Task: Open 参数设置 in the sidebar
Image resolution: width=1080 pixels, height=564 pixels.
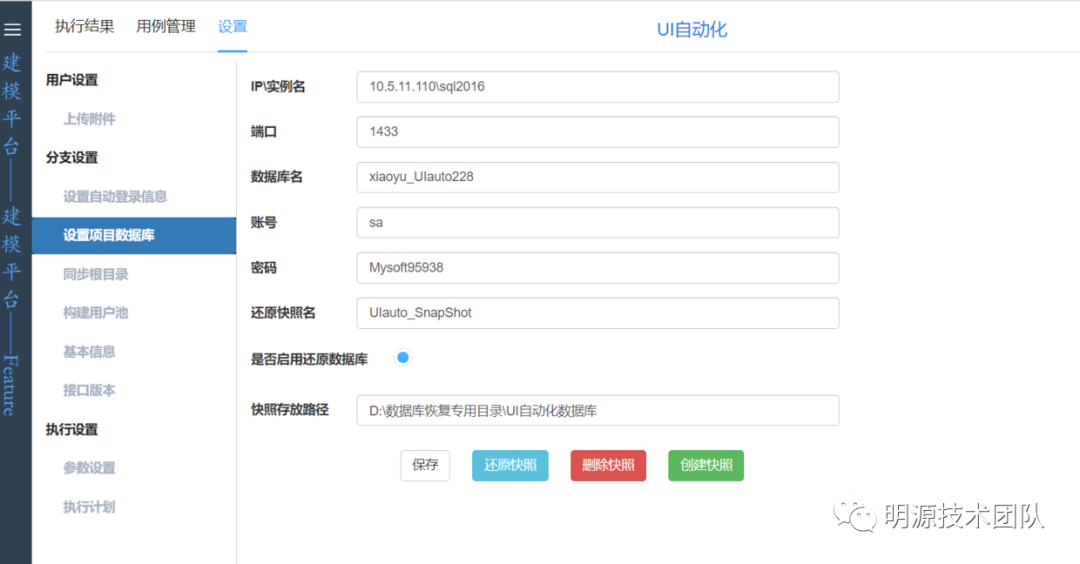Action: click(x=89, y=468)
